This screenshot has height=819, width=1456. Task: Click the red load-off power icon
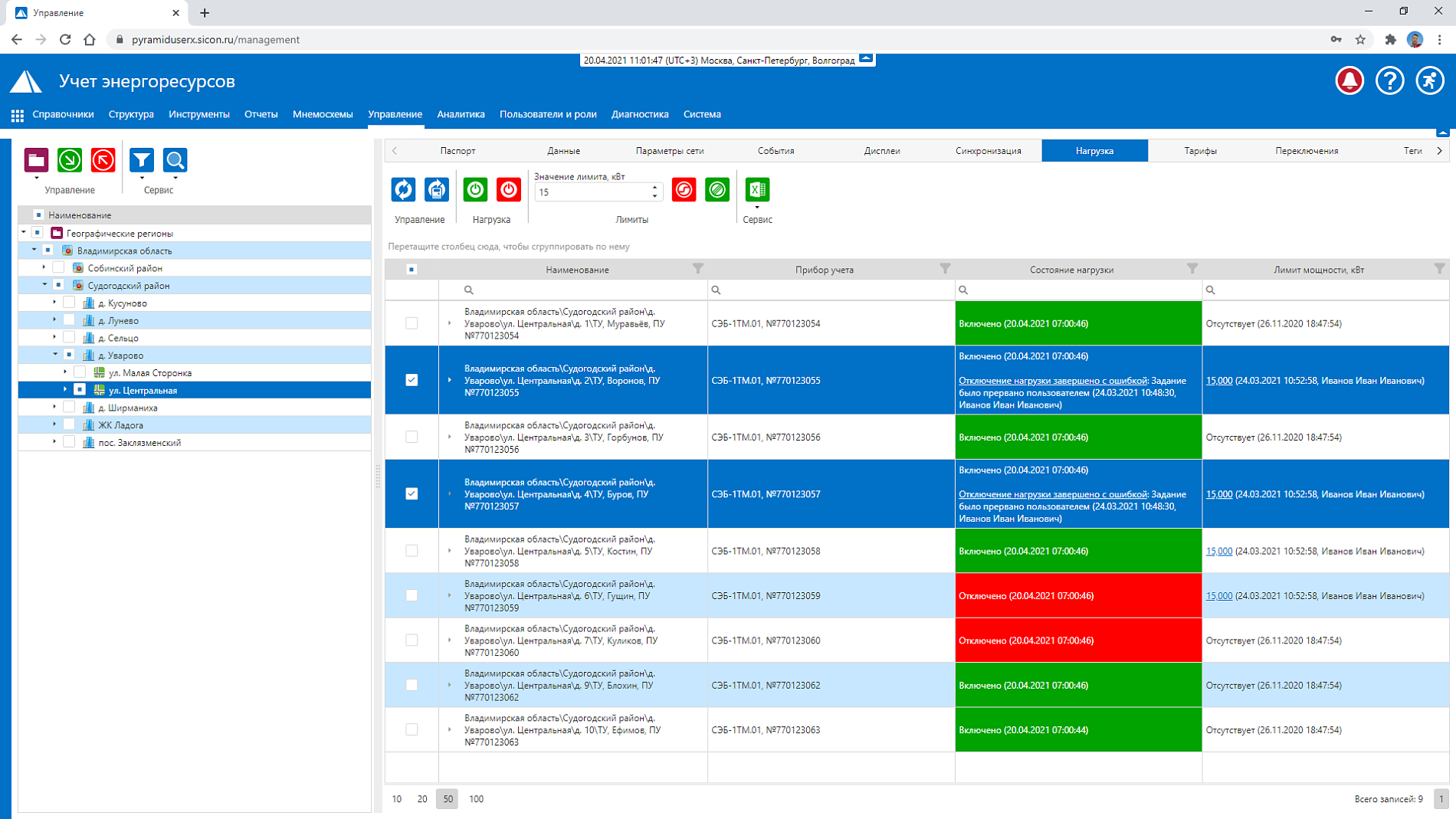point(509,190)
